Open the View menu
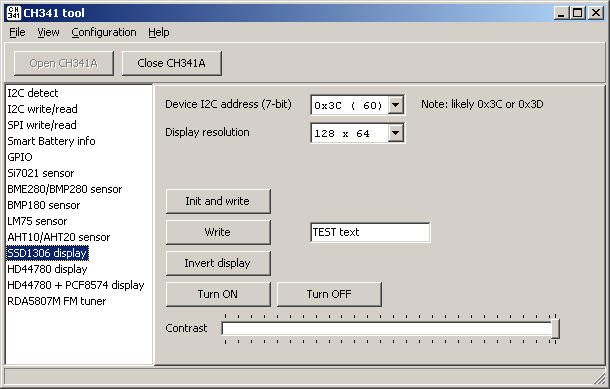This screenshot has width=610, height=389. coord(48,32)
